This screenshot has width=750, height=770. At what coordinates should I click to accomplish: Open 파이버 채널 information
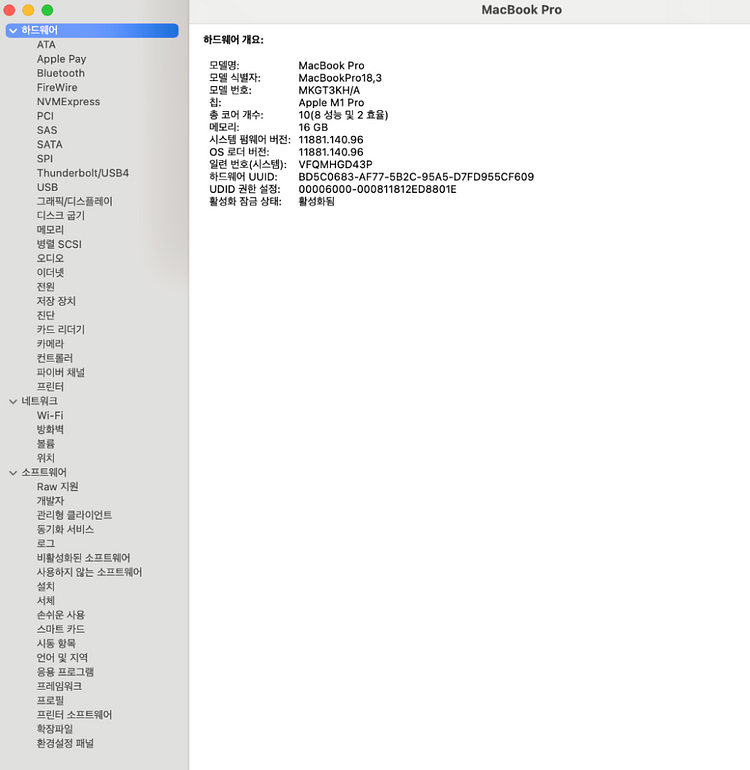point(60,372)
